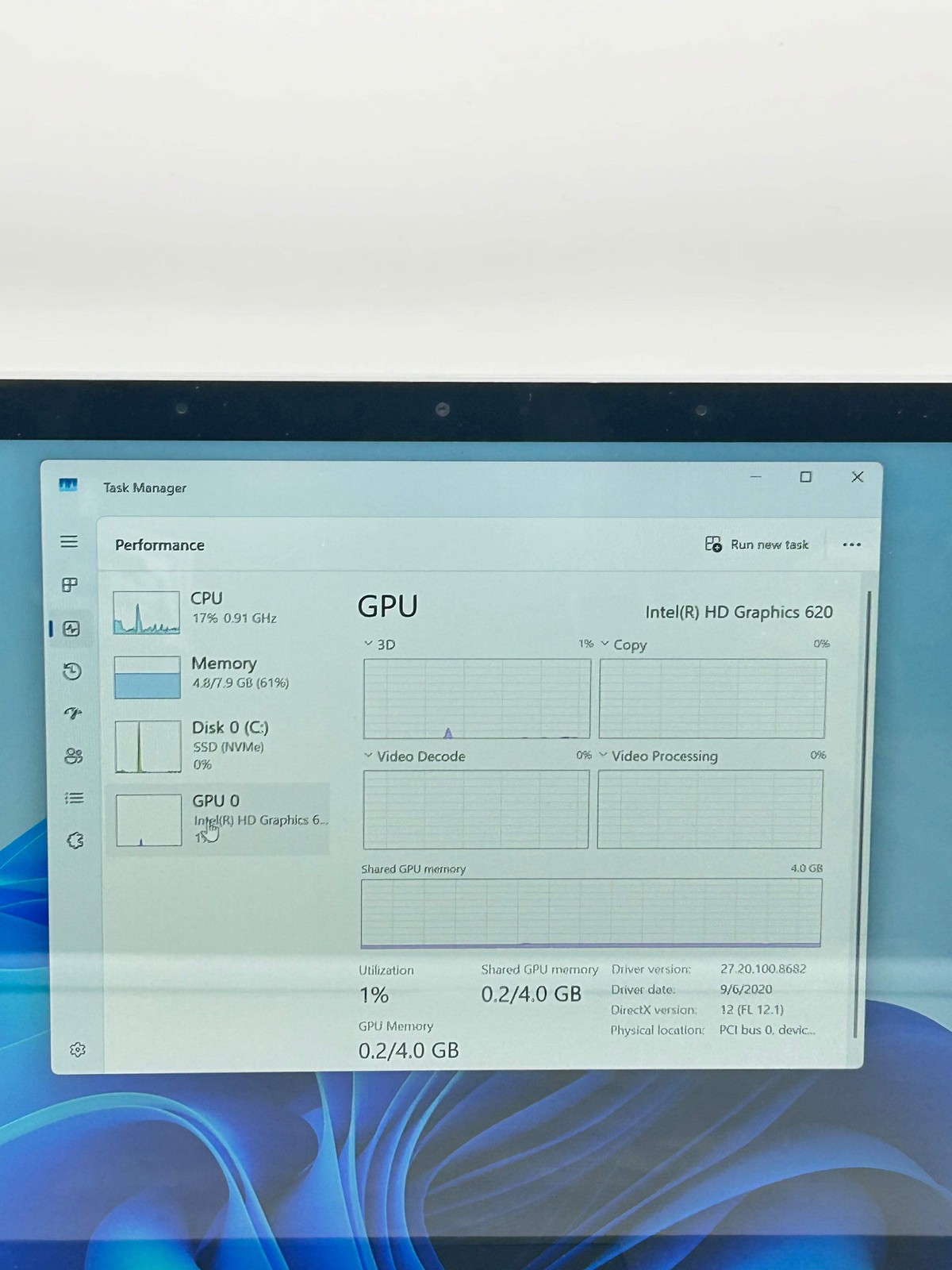Open the Startup apps page icon
Image resolution: width=952 pixels, height=1270 pixels.
73,713
